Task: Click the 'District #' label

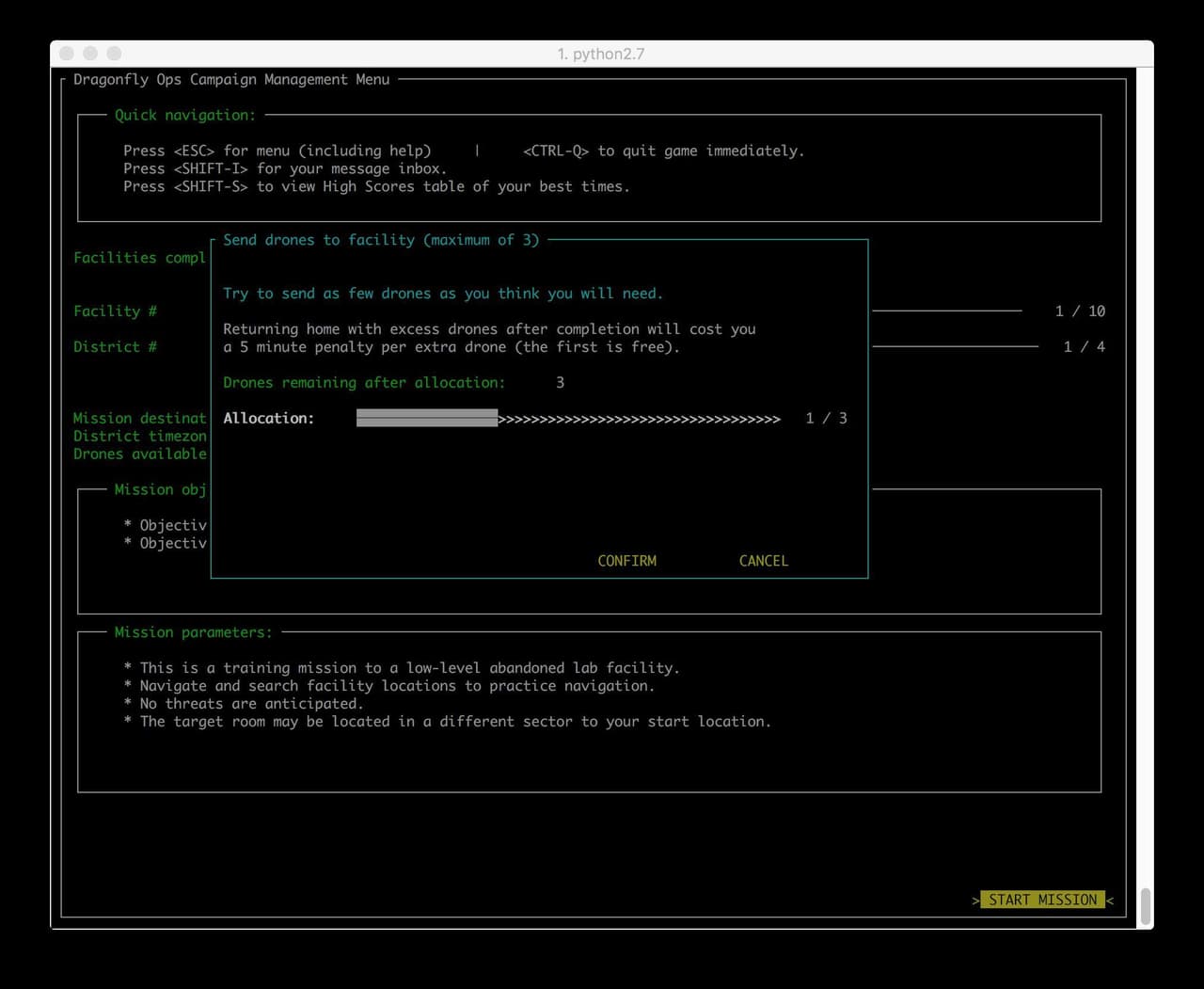Action: [115, 347]
